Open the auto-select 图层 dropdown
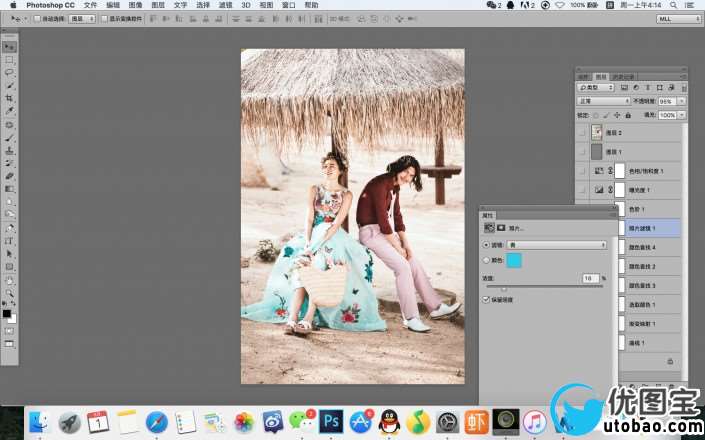 (x=82, y=19)
